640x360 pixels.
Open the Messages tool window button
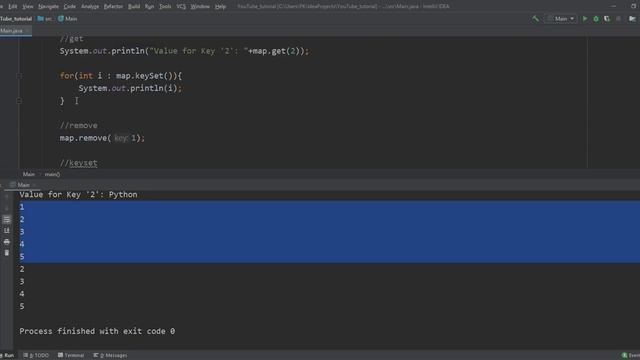coord(110,356)
